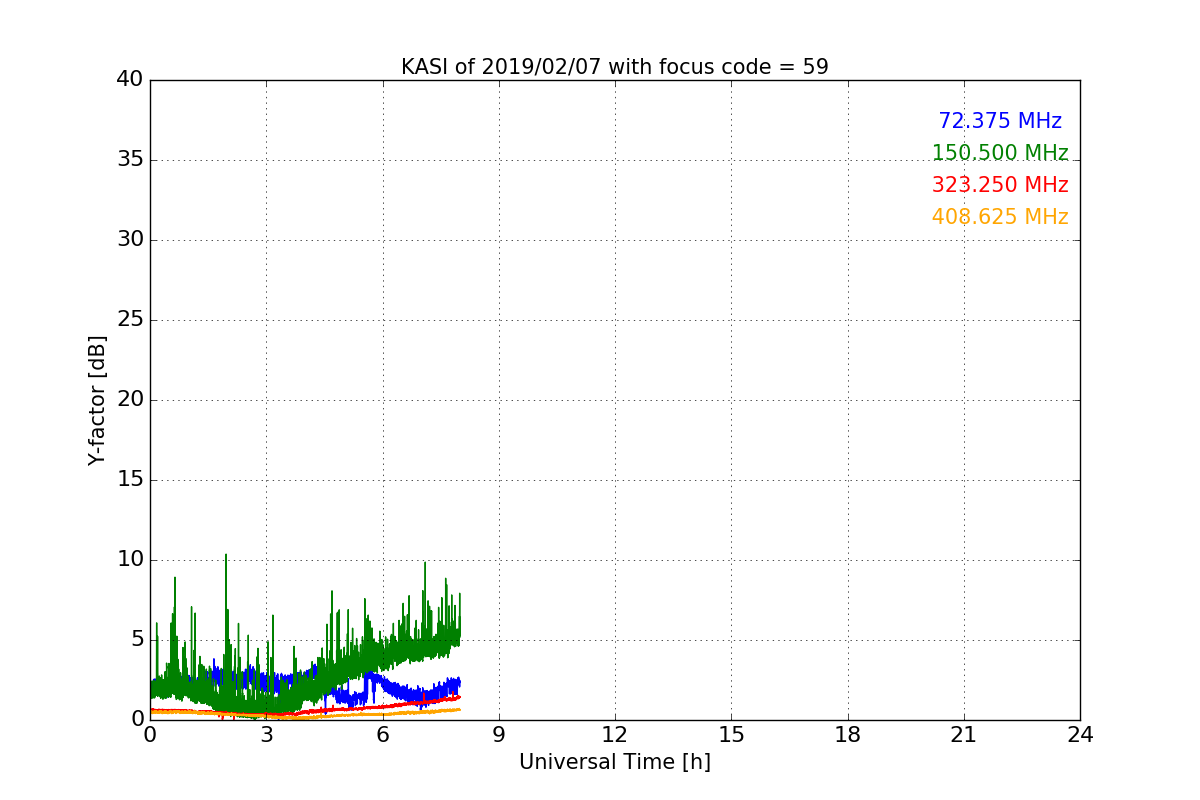Click the x-axis tick label 12
This screenshot has width=1200, height=800.
tap(615, 735)
